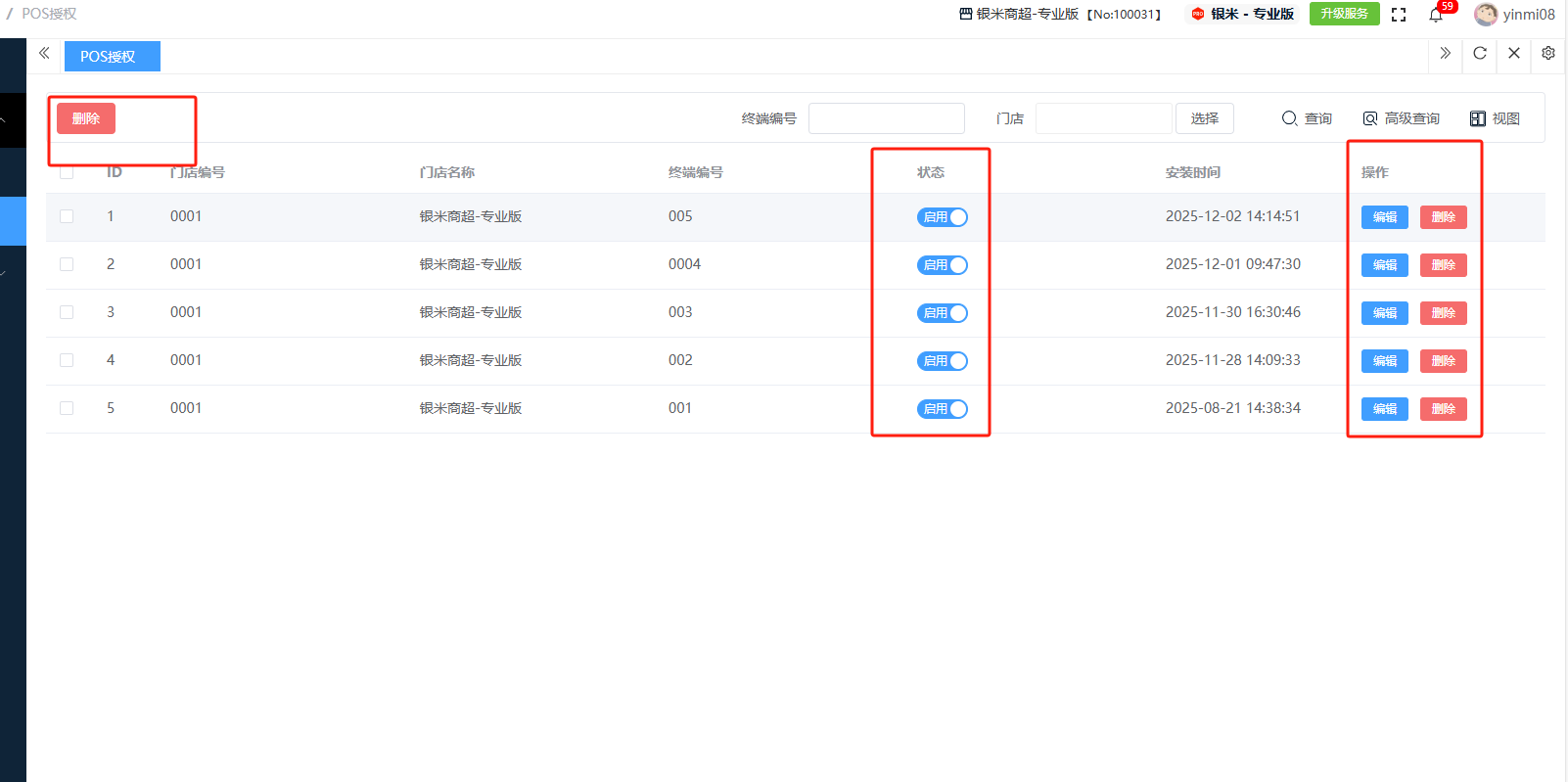Switch to the POS授权 tab
Screen dimensions: 1568x782
[x=112, y=57]
